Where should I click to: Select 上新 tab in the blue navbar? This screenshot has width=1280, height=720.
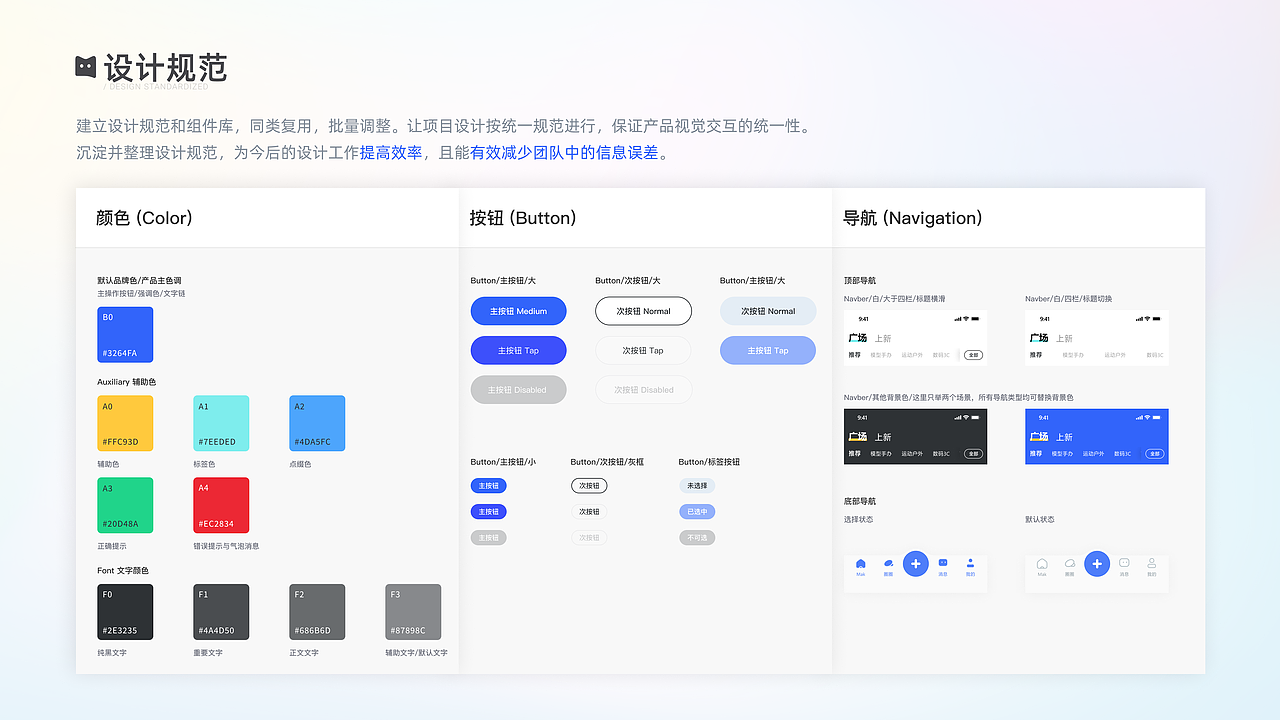click(1064, 437)
